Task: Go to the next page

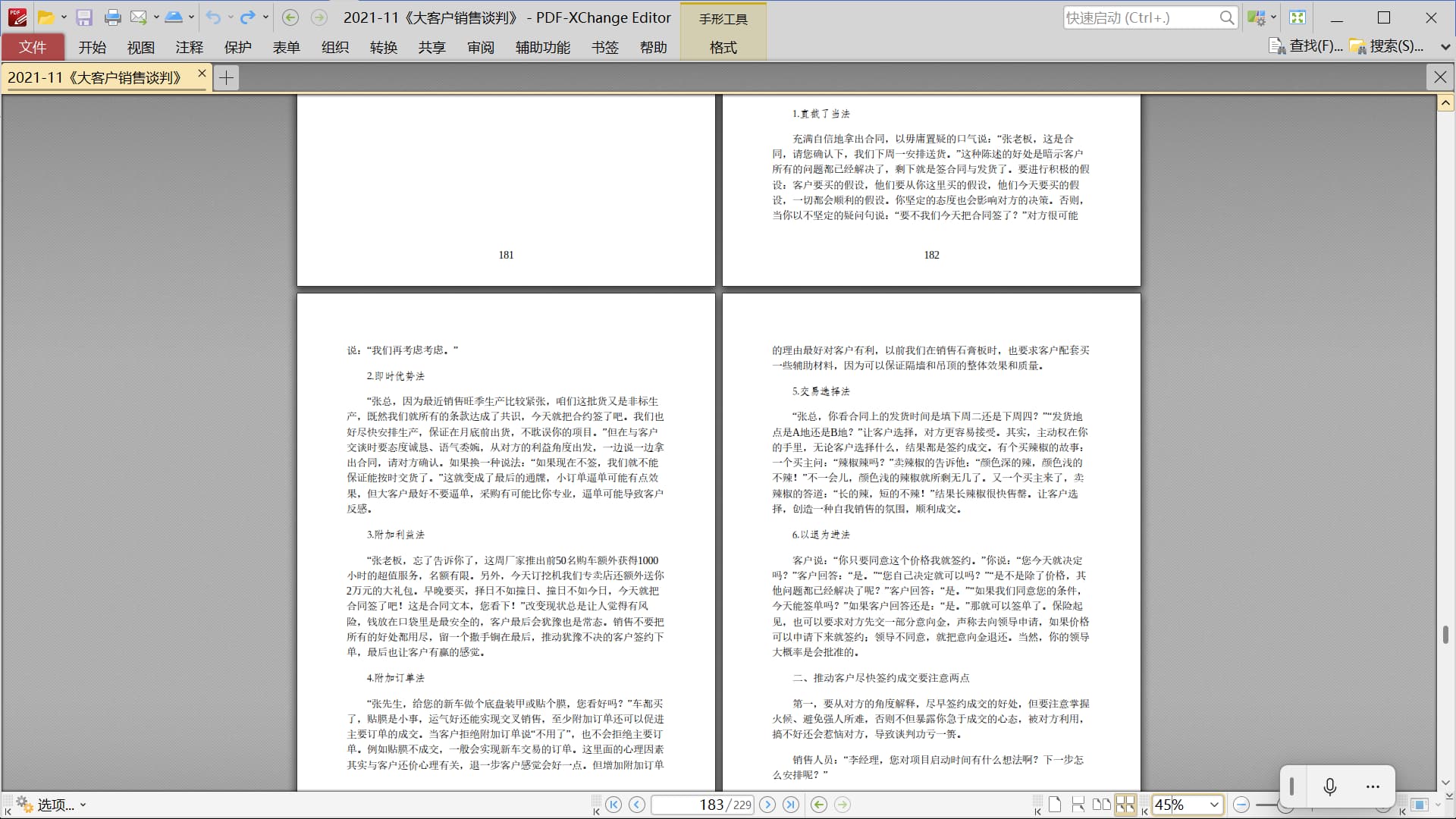Action: 767,805
